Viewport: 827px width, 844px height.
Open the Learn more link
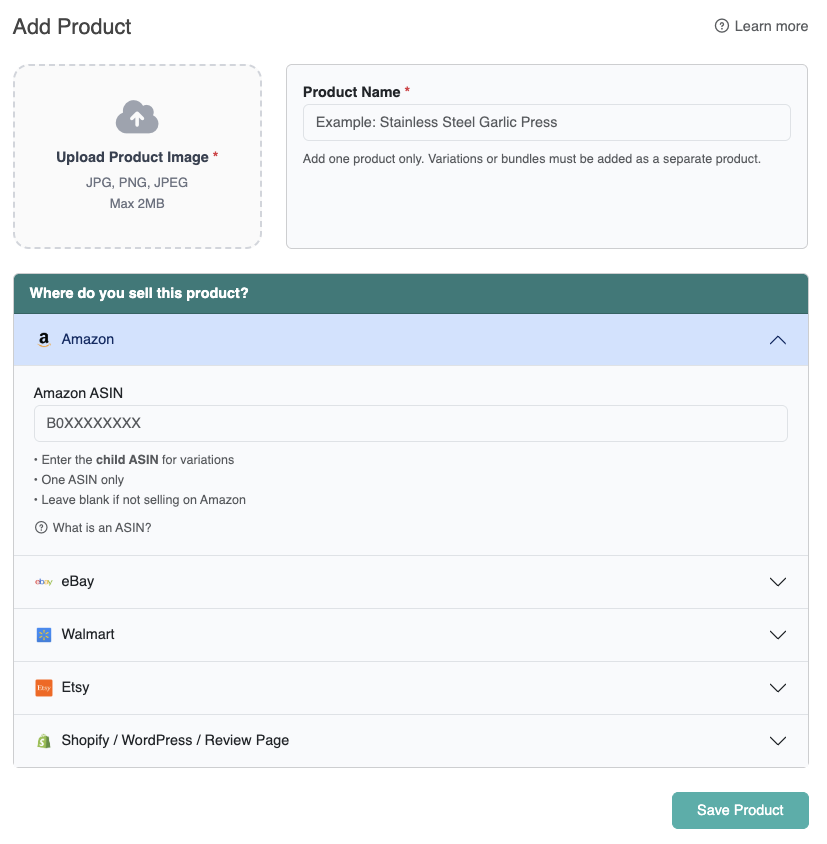pyautogui.click(x=771, y=27)
